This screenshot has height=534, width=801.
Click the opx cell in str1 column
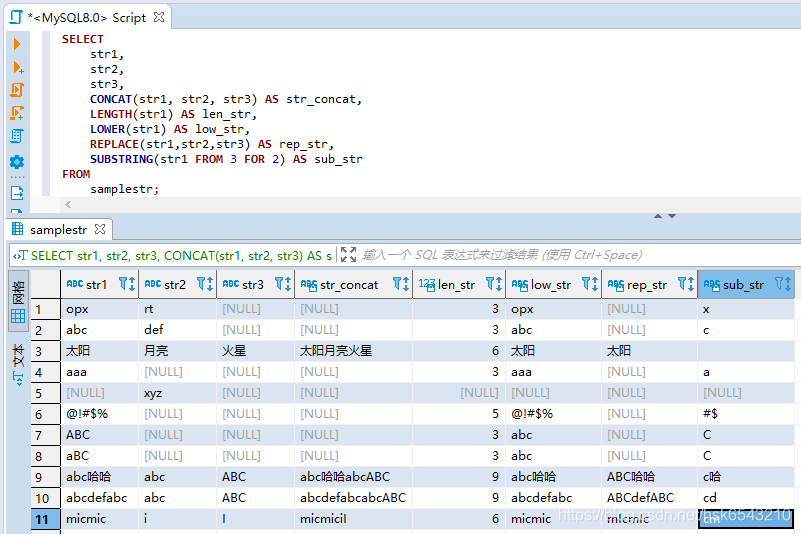pos(100,309)
